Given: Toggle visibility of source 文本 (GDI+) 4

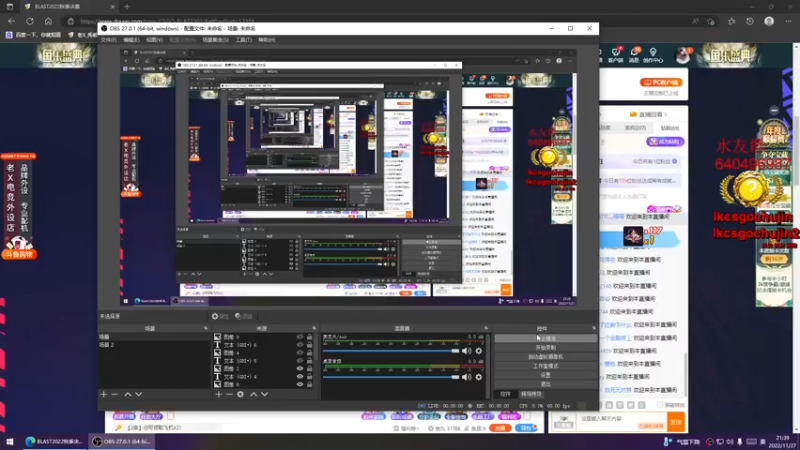Looking at the screenshot, I should (x=299, y=377).
